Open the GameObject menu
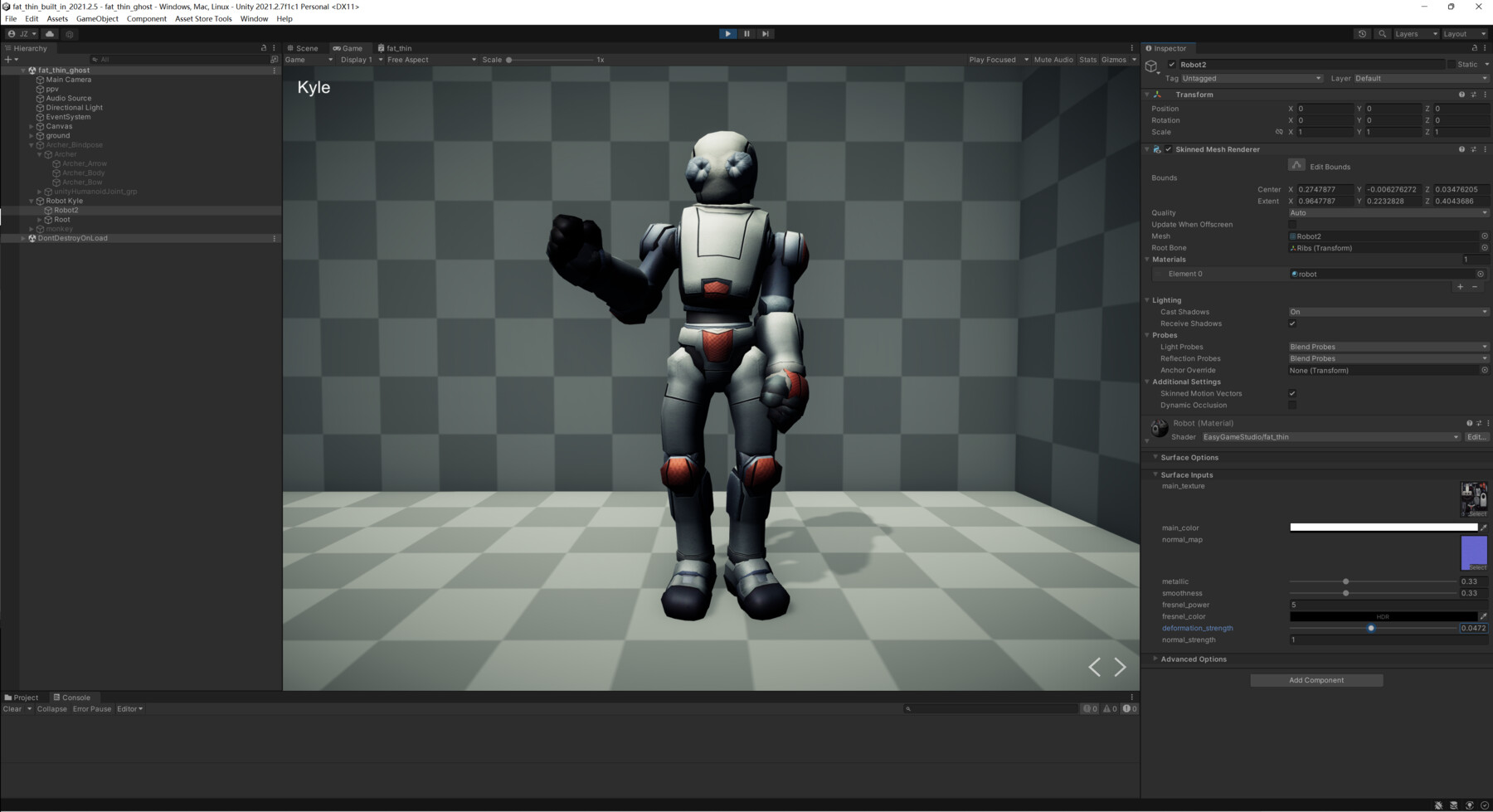Image resolution: width=1493 pixels, height=812 pixels. (x=96, y=18)
